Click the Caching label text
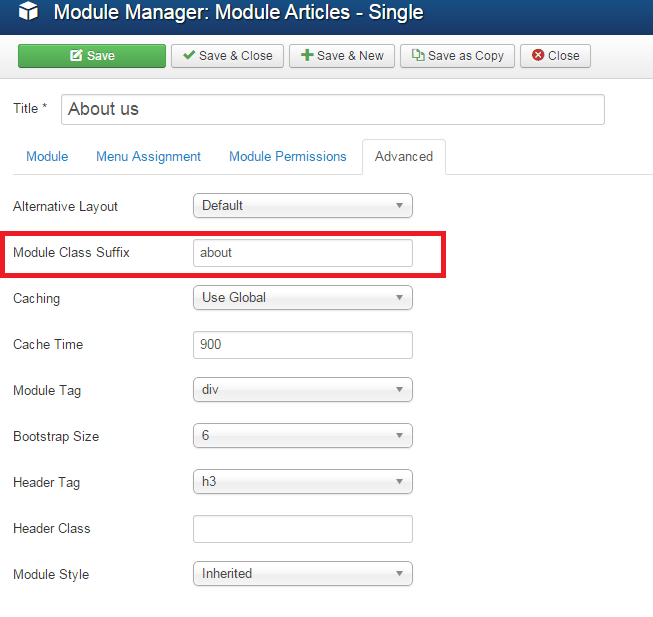The image size is (653, 617). click(x=37, y=299)
